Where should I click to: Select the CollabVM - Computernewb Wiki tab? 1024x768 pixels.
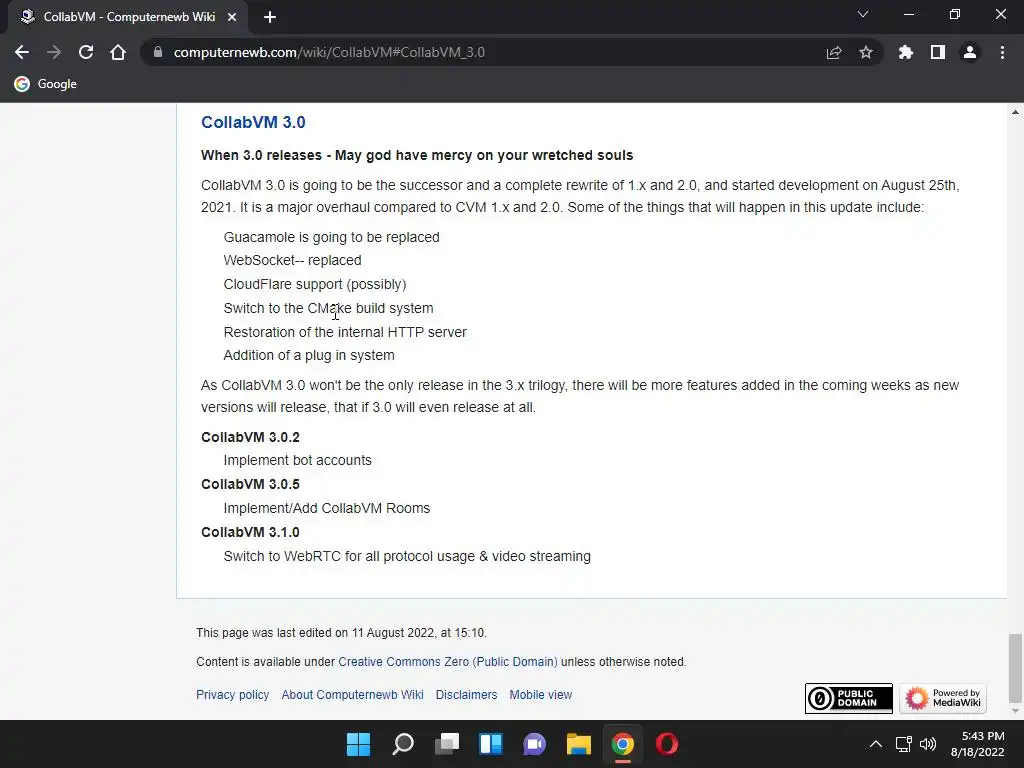point(128,17)
